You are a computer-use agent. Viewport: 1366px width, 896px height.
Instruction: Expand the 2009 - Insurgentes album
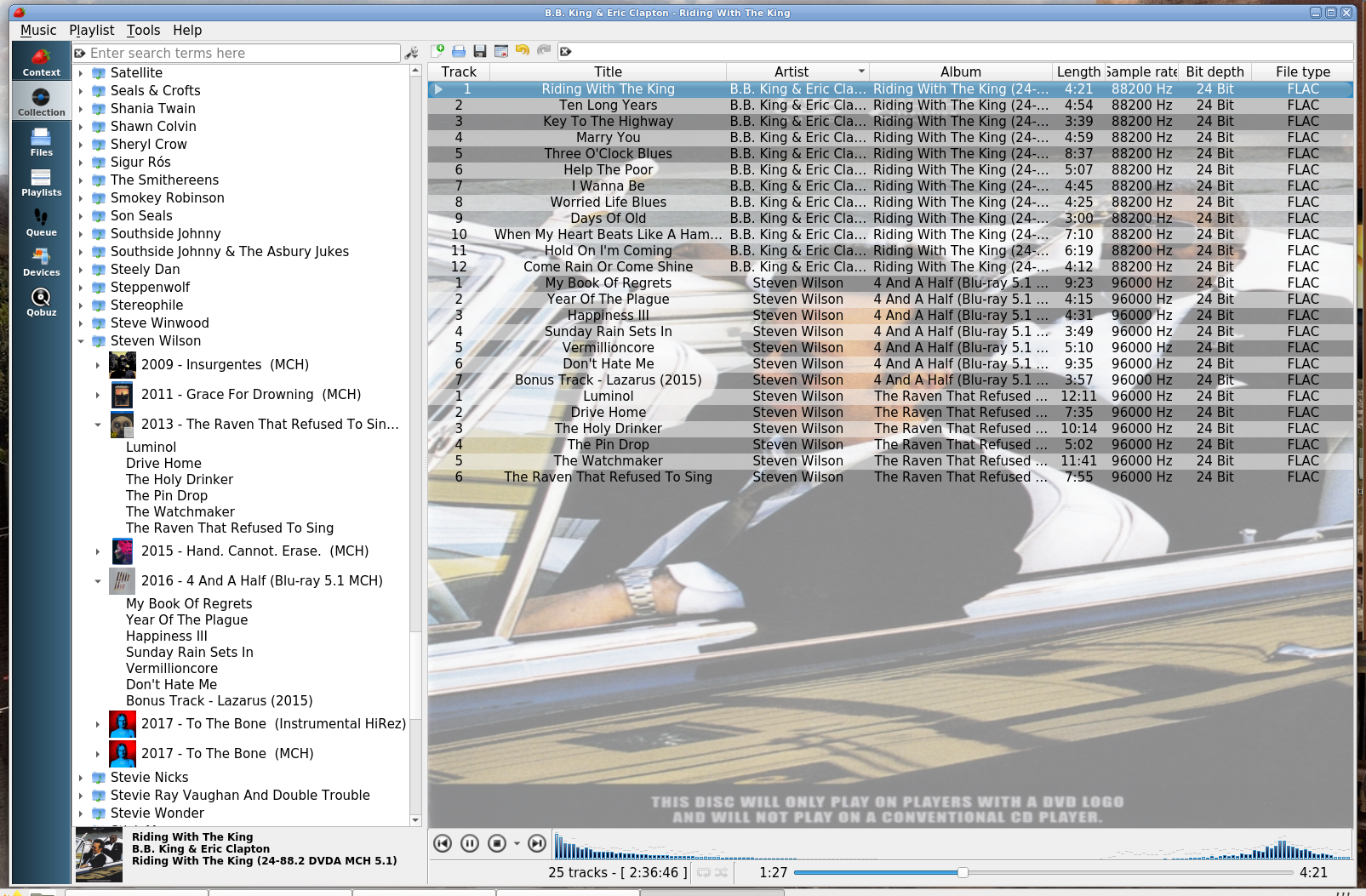coord(98,365)
